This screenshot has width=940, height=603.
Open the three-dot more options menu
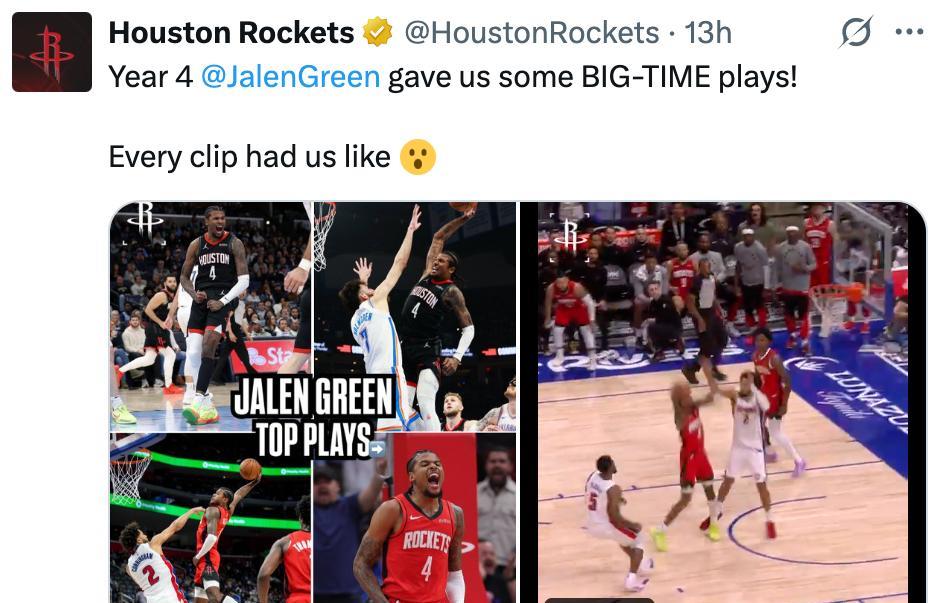point(909,32)
